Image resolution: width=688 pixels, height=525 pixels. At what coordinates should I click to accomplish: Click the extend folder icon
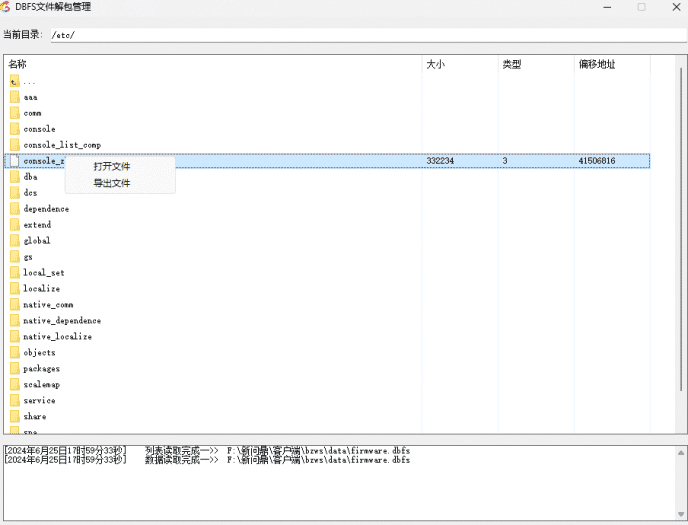[14, 225]
